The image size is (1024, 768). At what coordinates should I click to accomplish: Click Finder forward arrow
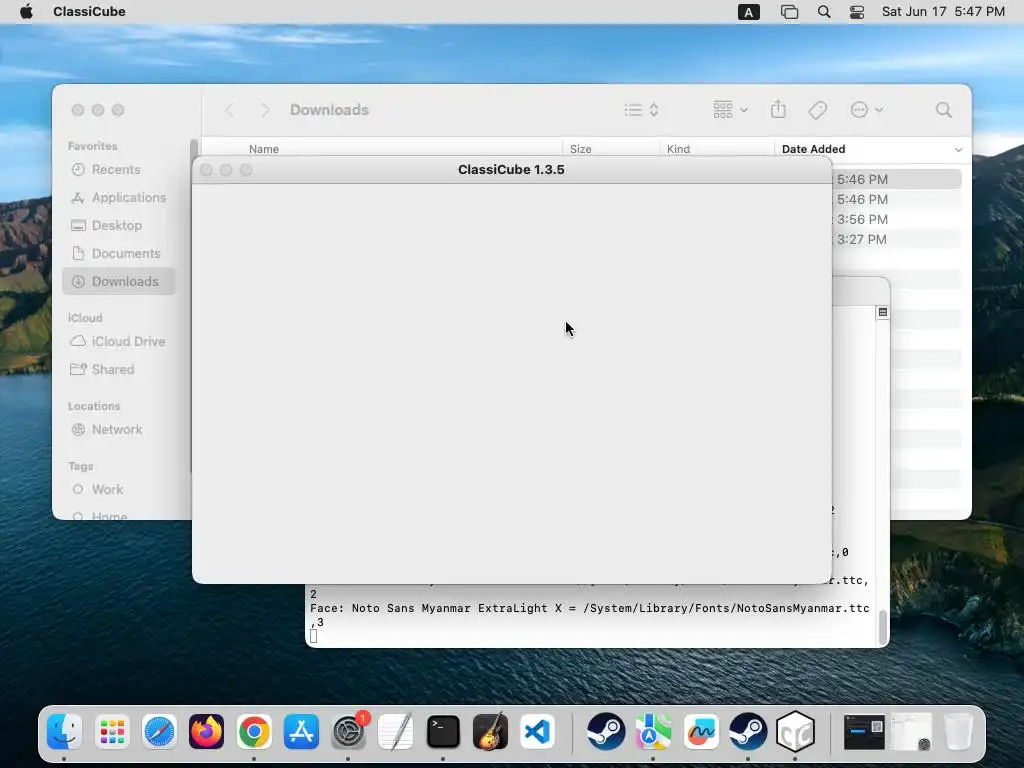point(264,110)
